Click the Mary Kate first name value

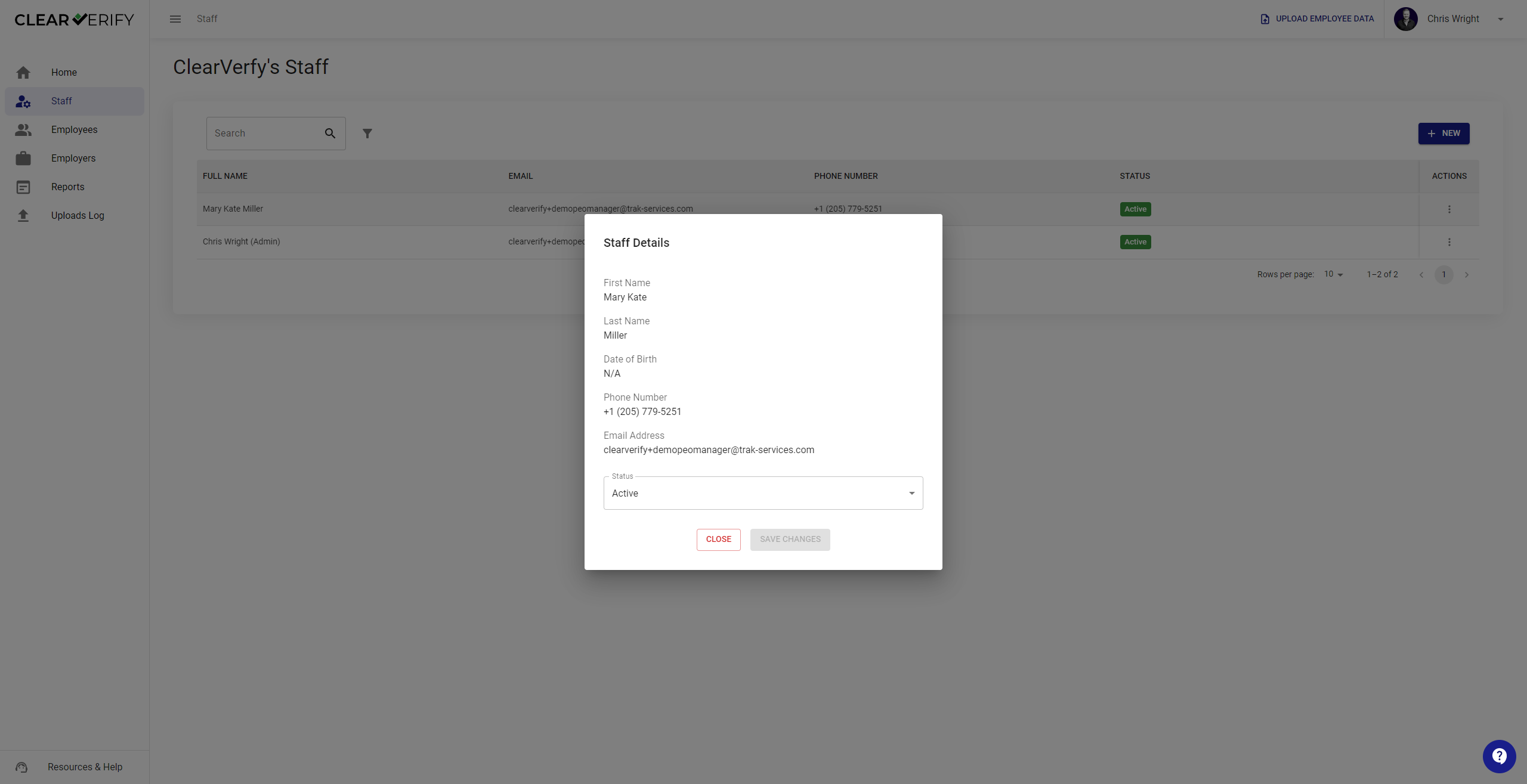point(625,298)
